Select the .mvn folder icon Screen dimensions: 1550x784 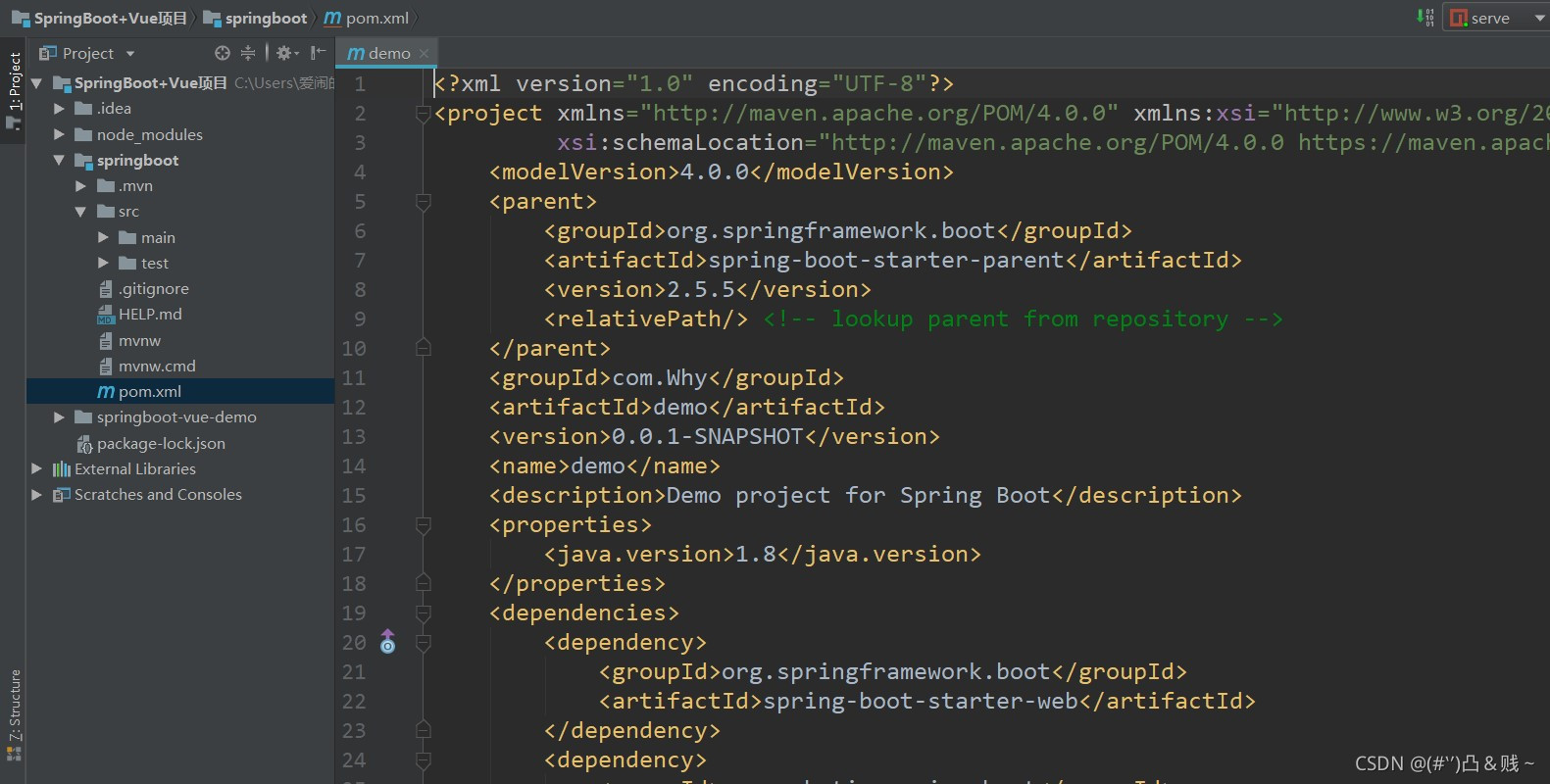tap(106, 185)
